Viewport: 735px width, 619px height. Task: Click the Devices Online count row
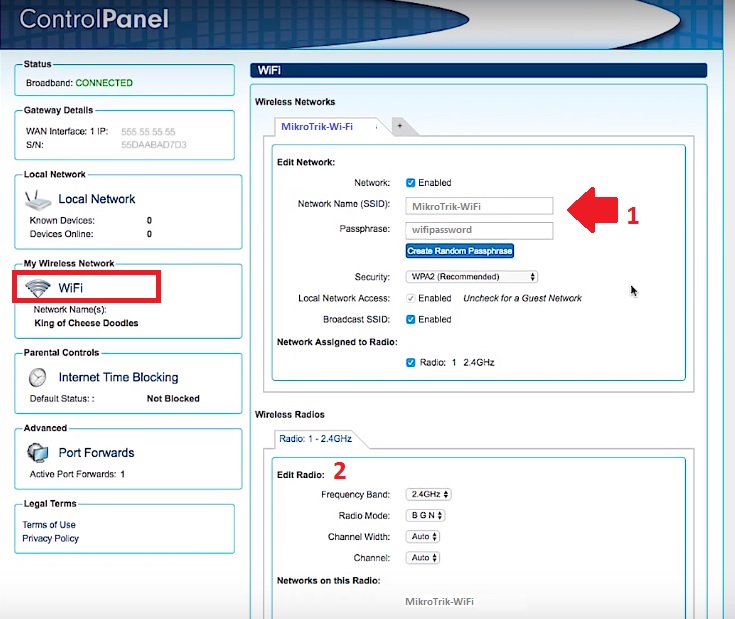pyautogui.click(x=90, y=234)
